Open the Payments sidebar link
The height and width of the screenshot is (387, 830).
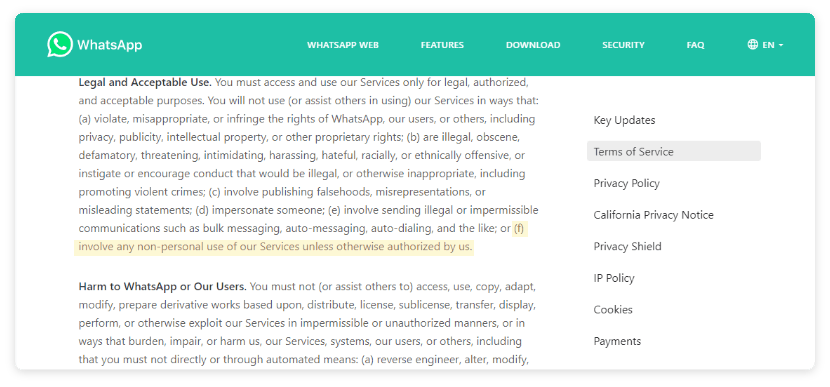pos(617,341)
